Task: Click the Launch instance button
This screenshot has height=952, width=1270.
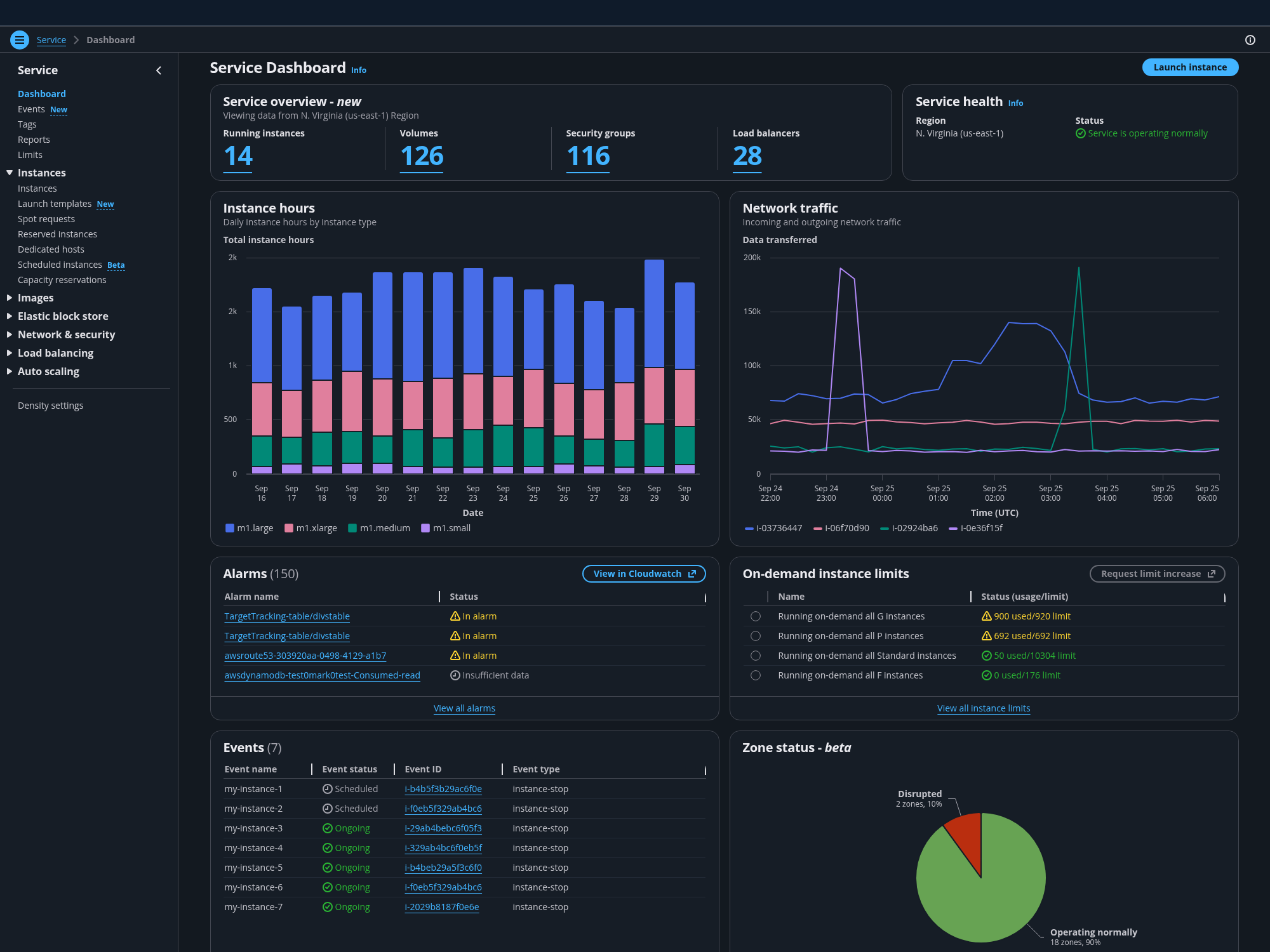Action: point(1189,67)
